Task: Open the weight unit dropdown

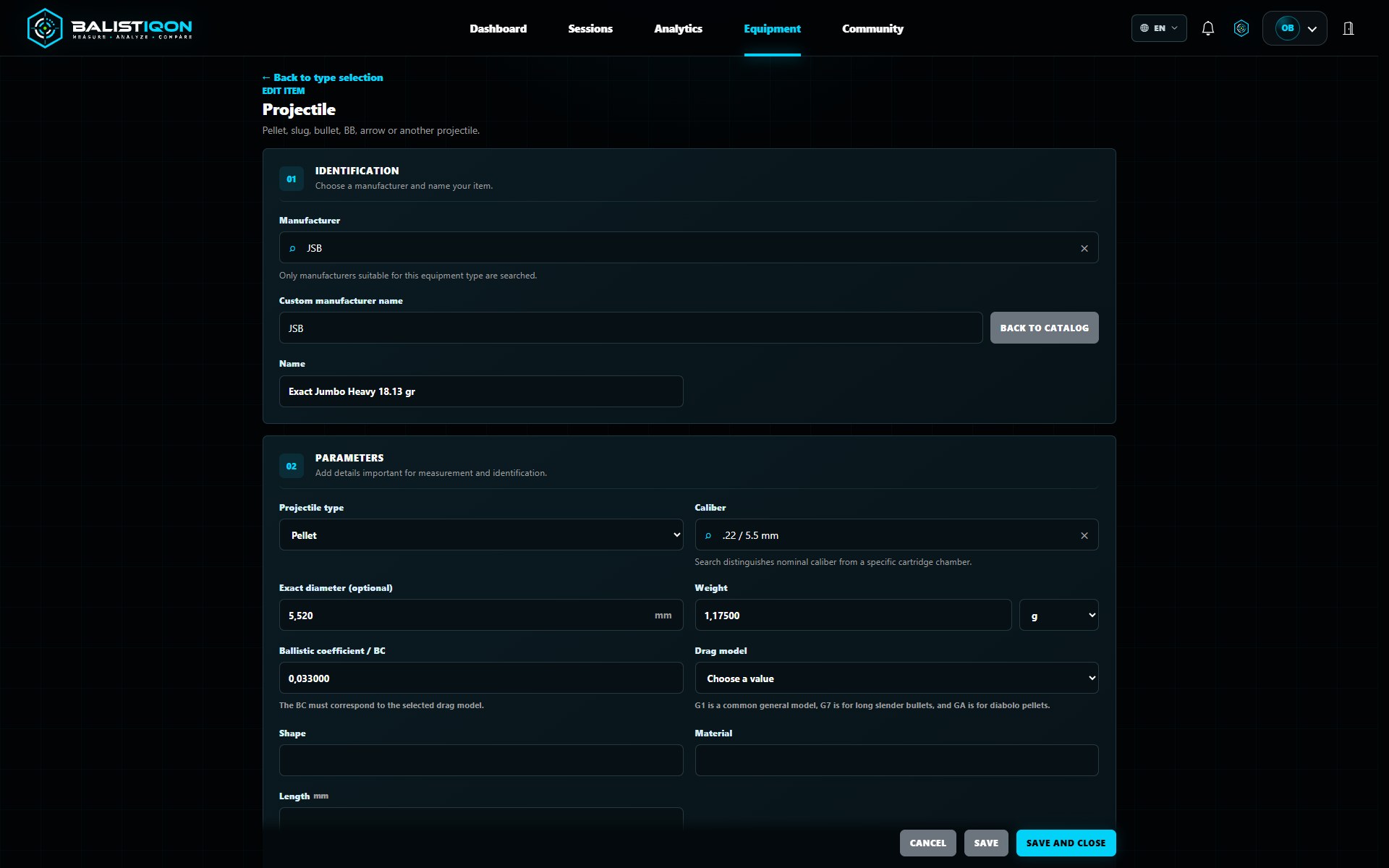Action: 1058,615
